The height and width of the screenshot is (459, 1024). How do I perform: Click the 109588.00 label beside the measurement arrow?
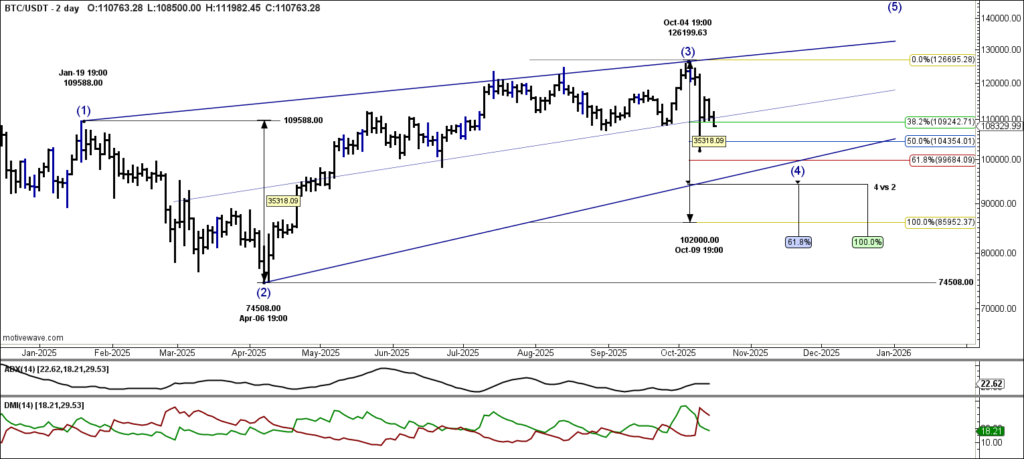pos(303,120)
